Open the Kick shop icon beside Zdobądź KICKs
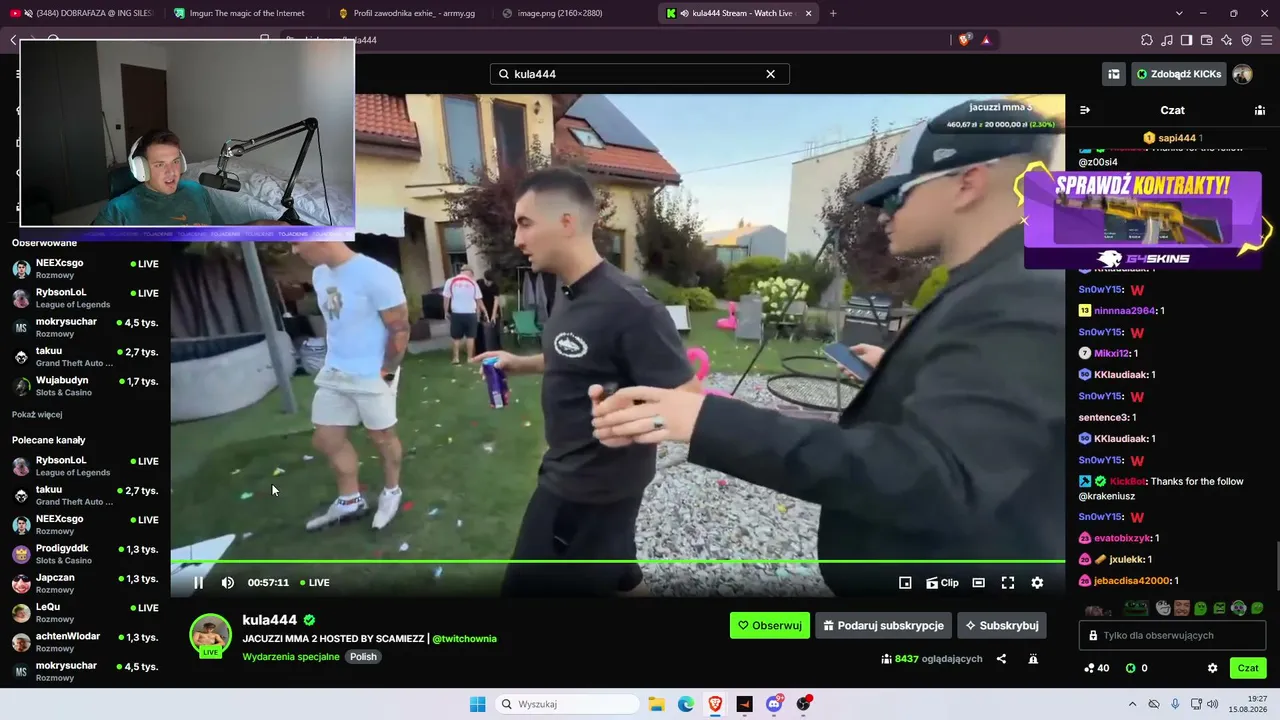 (1113, 74)
